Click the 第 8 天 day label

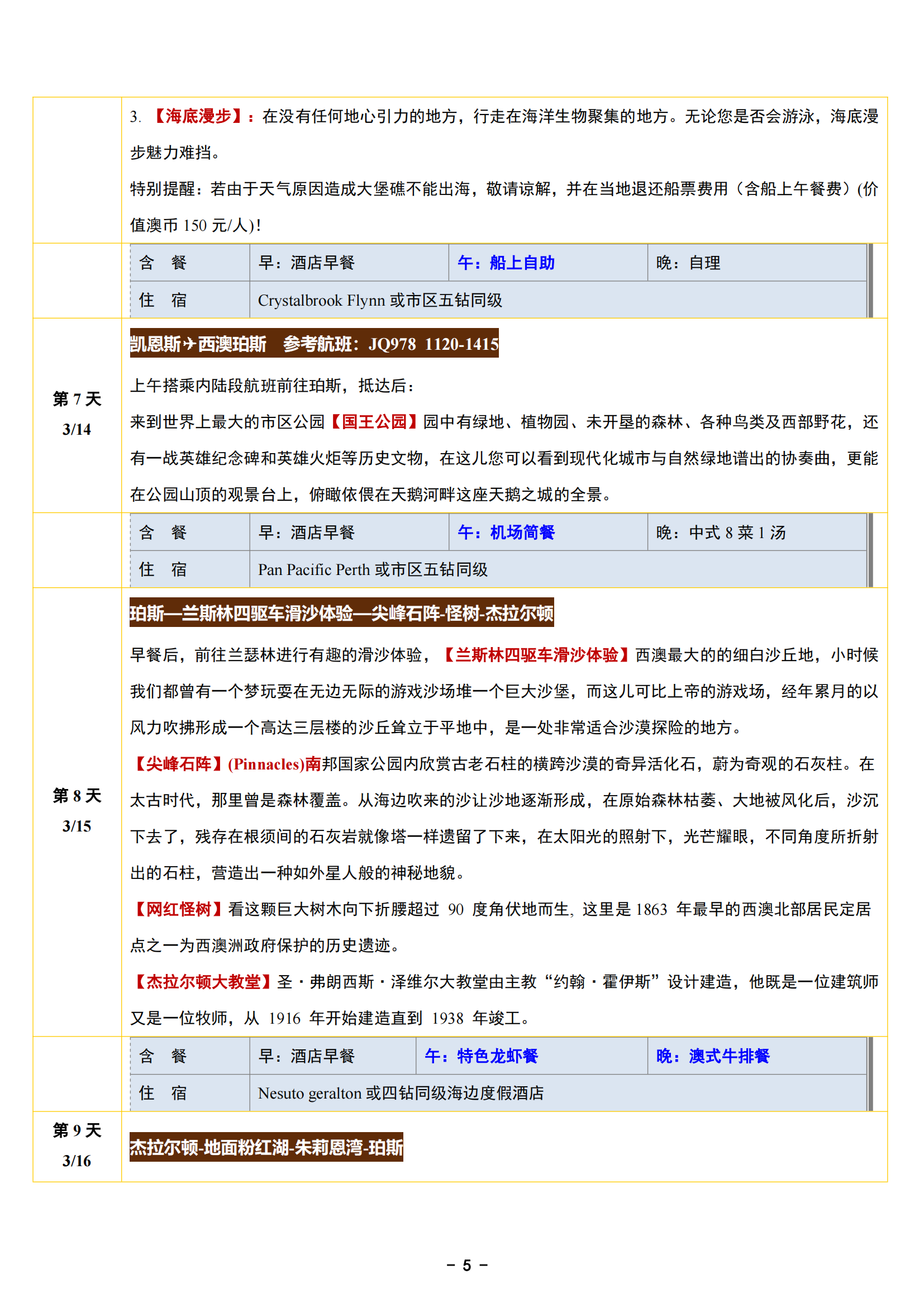tap(77, 796)
